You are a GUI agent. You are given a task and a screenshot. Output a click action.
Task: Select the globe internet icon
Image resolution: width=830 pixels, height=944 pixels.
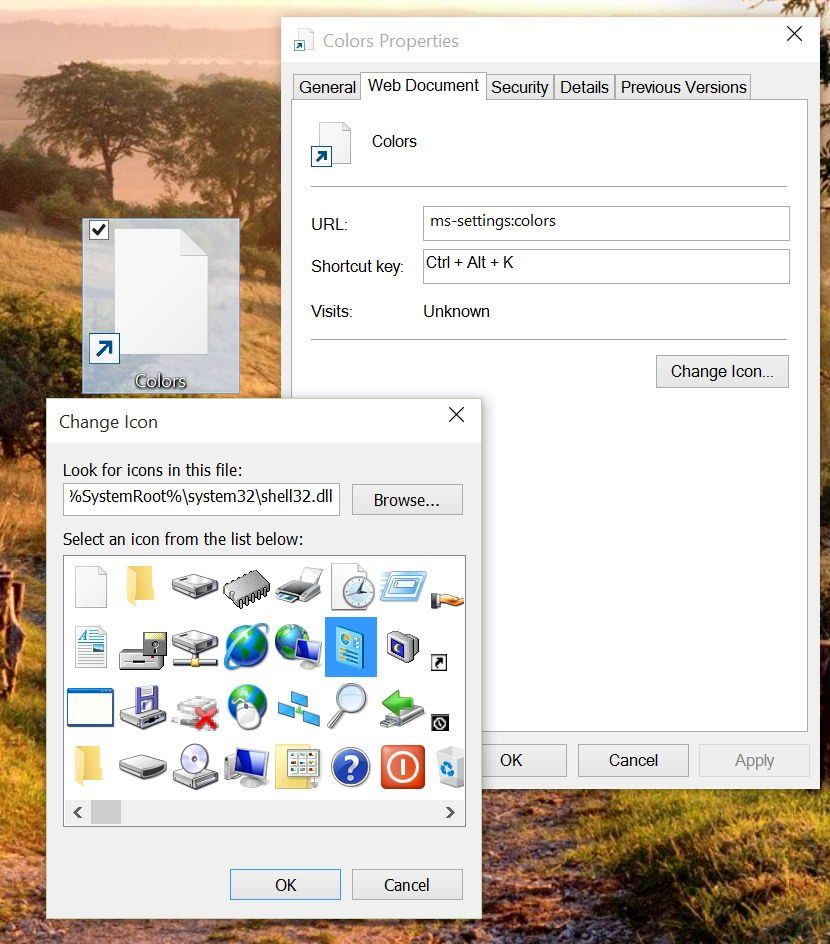tap(245, 647)
